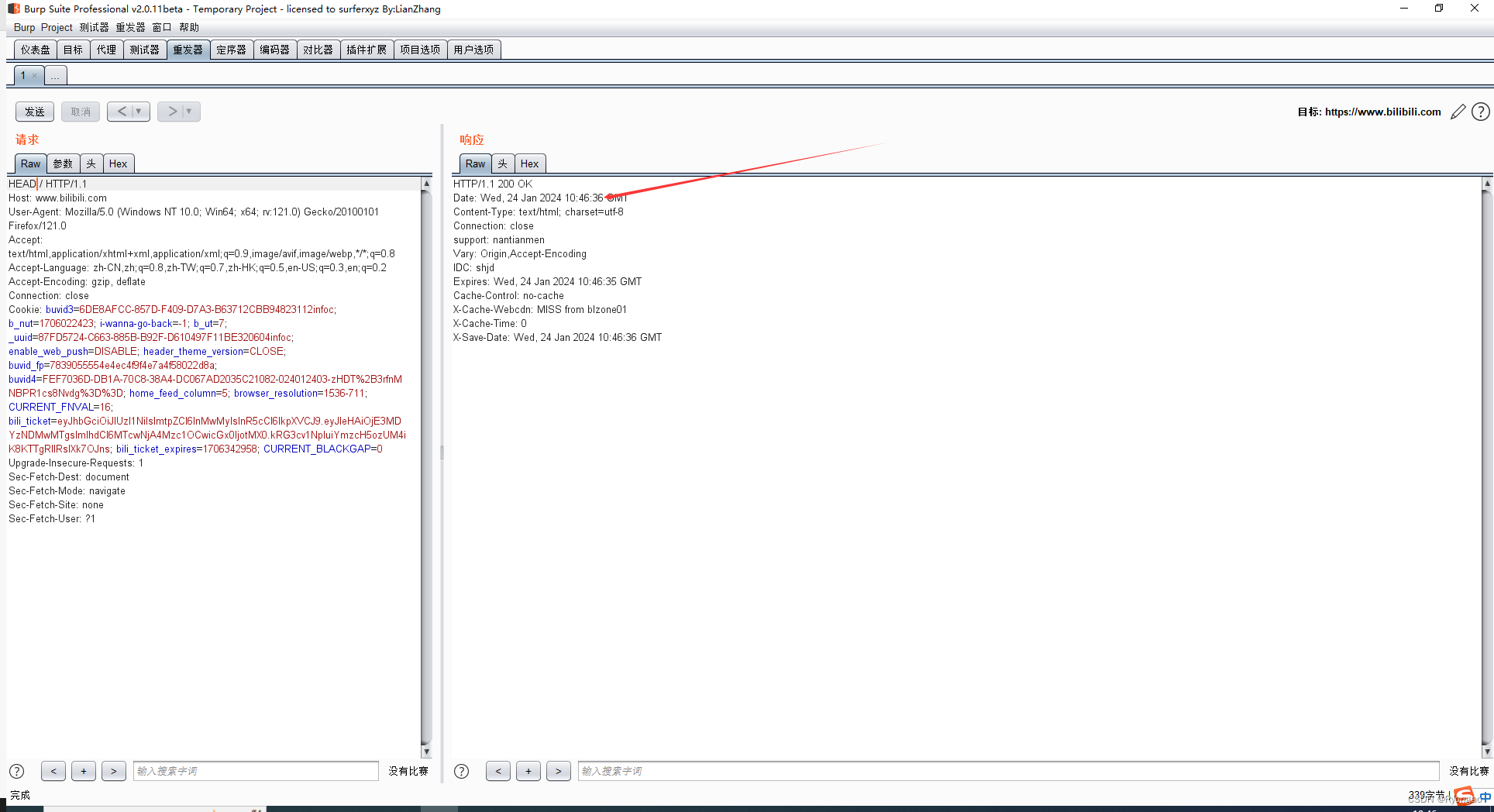Screen dimensions: 1494x812
Task: Click the Sogou S input method icon
Action: [1465, 796]
